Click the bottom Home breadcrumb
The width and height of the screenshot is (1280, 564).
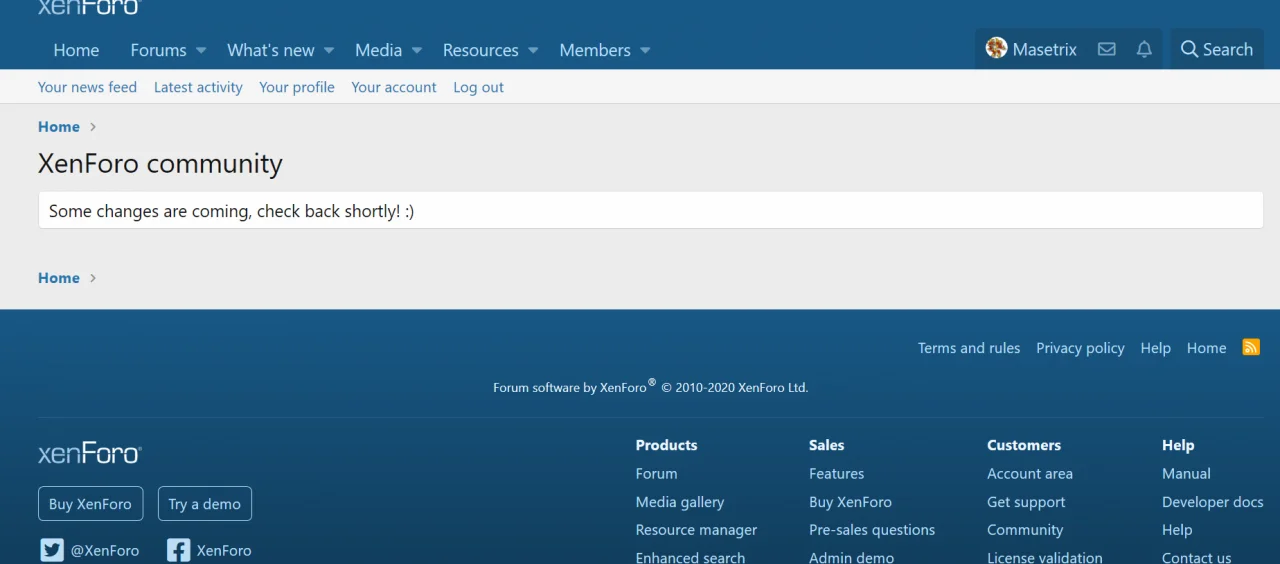tap(59, 278)
